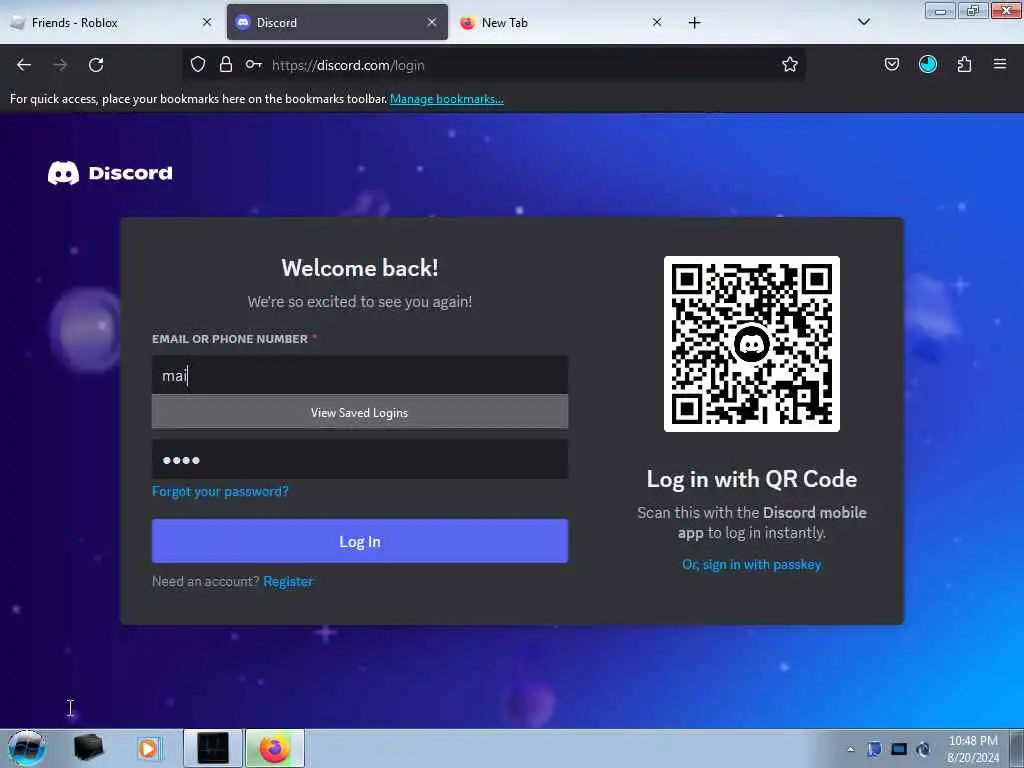
Task: Open the Firefox account avatar icon
Action: tap(928, 64)
